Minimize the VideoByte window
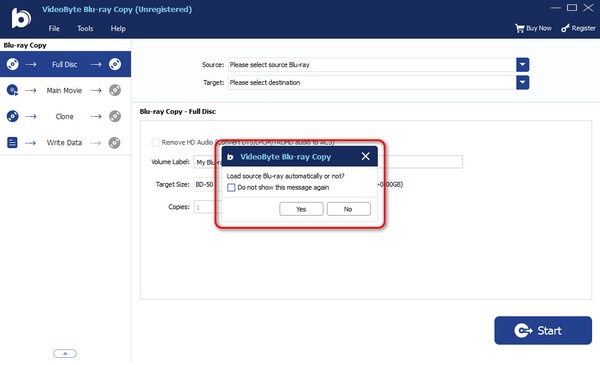The width and height of the screenshot is (600, 365). point(556,8)
